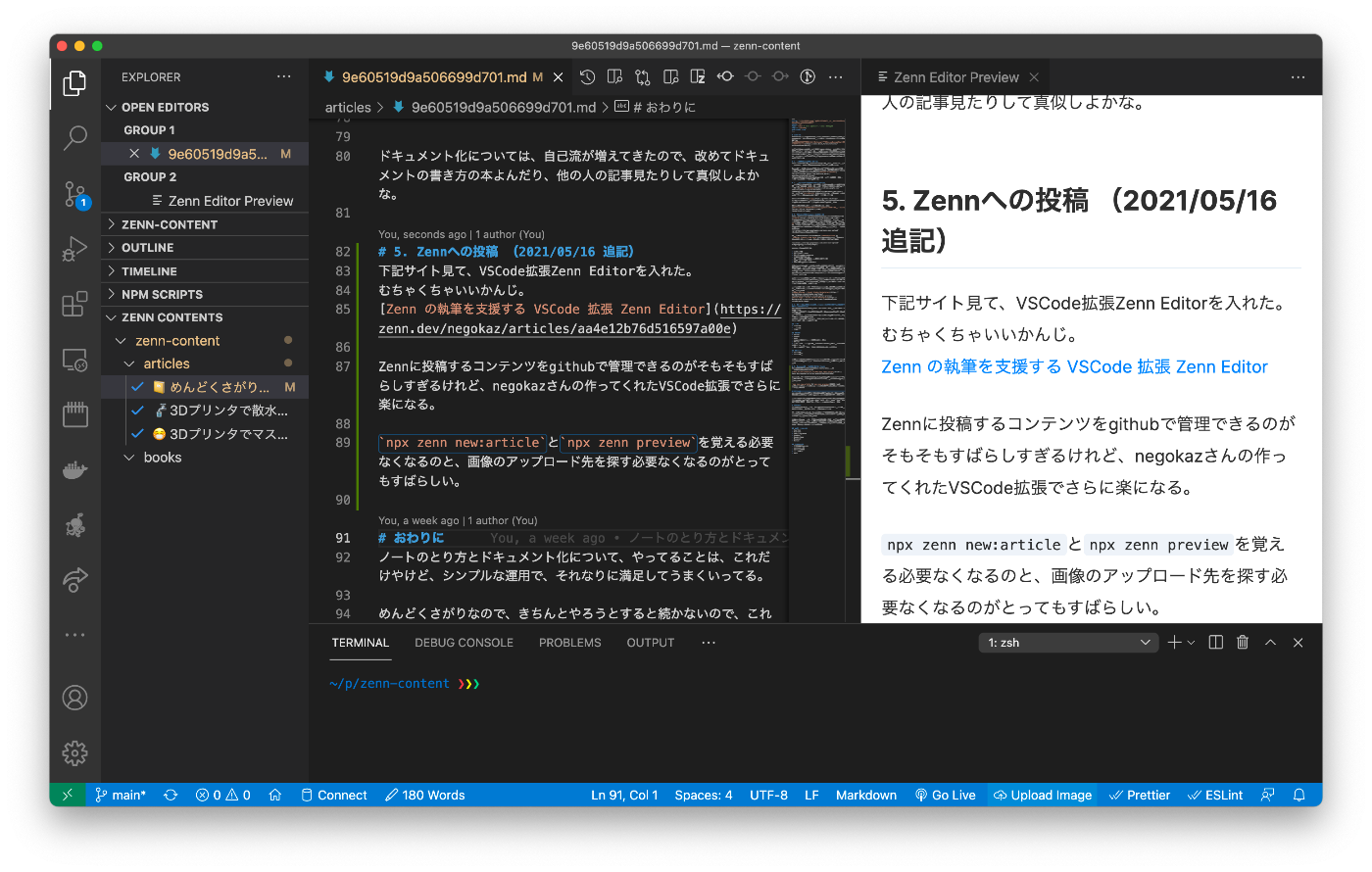Click Upload Image in status bar
1372x872 pixels.
pyautogui.click(x=1042, y=795)
